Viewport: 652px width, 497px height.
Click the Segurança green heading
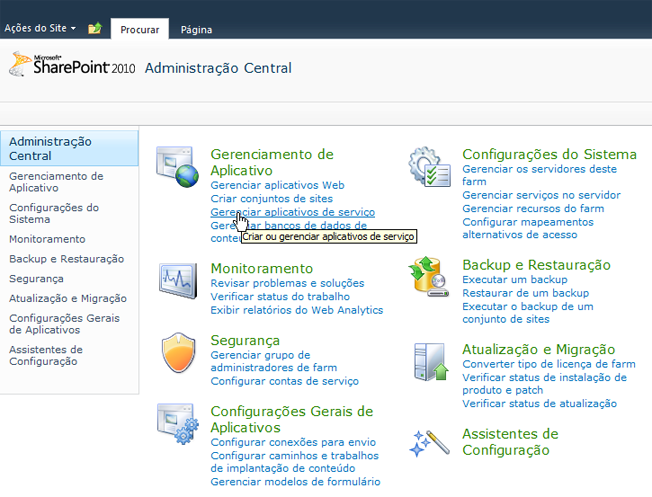coord(245,340)
